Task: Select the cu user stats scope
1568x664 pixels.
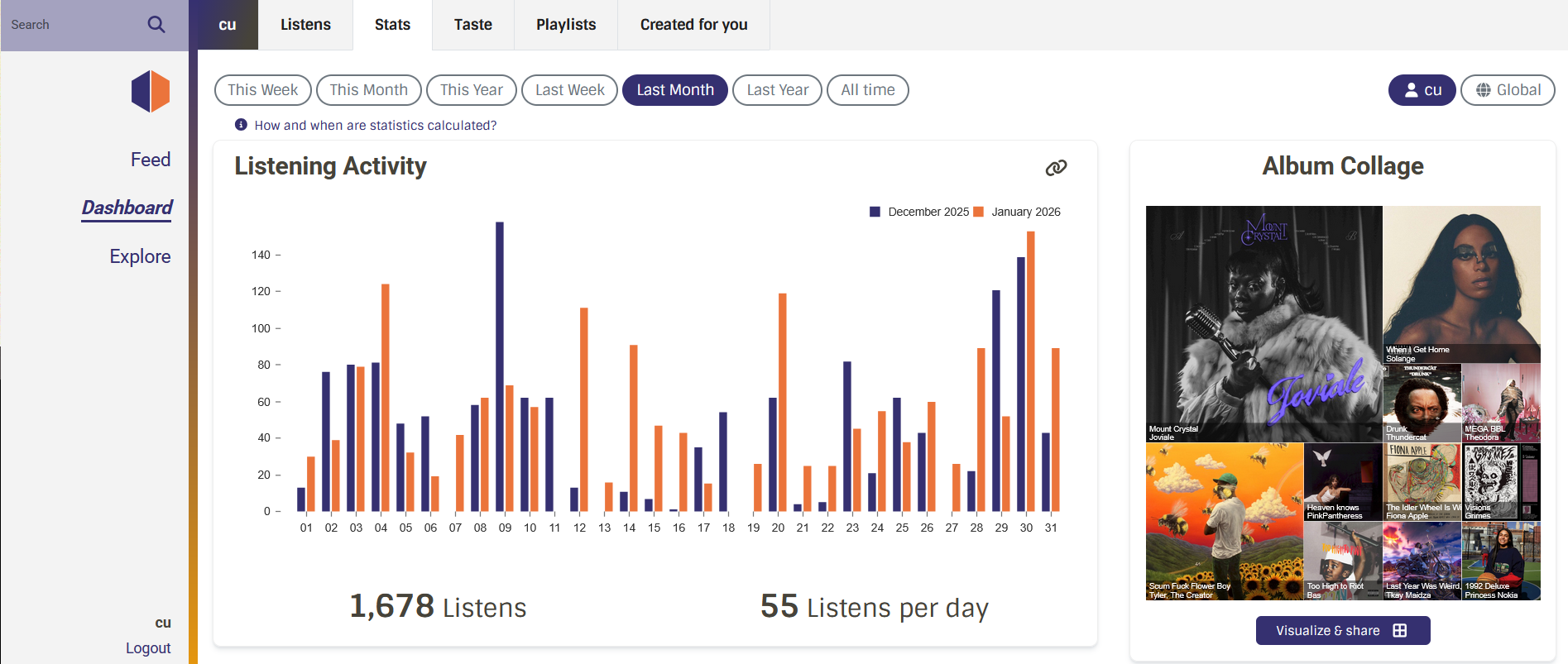Action: click(1422, 90)
